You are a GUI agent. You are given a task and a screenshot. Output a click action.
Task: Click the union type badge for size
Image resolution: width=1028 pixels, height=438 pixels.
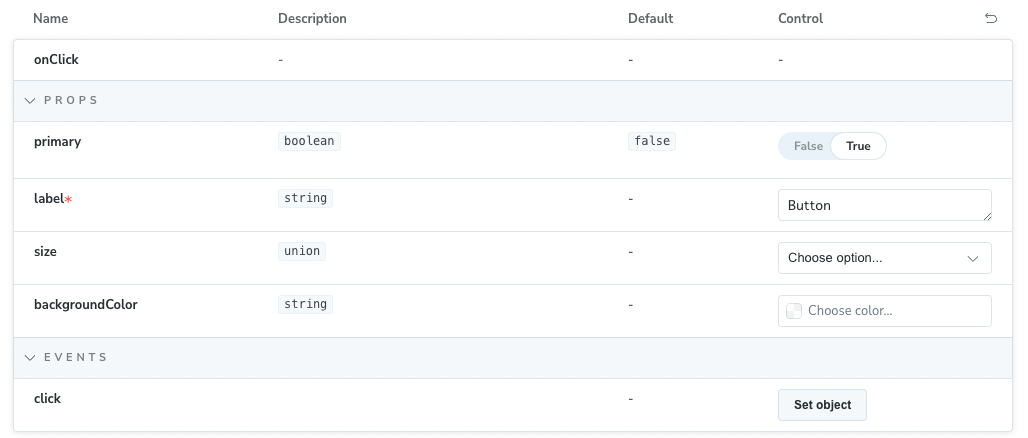[302, 251]
